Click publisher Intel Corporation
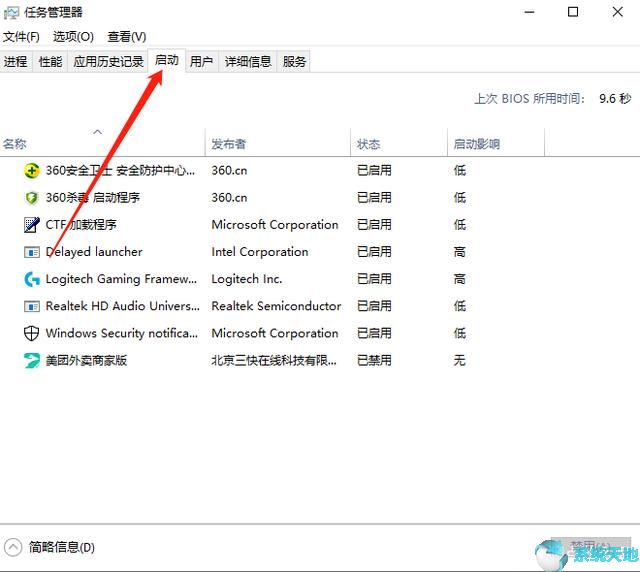This screenshot has height=572, width=640. (x=260, y=252)
